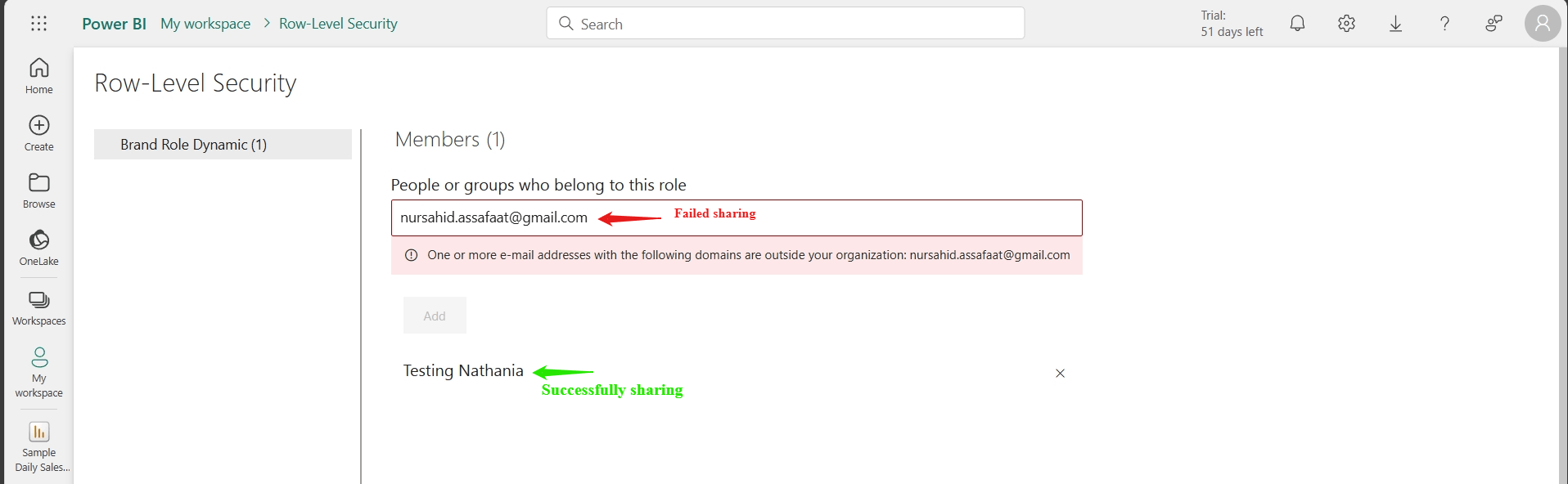Click the Power BI home link
The height and width of the screenshot is (484, 1568).
[114, 24]
